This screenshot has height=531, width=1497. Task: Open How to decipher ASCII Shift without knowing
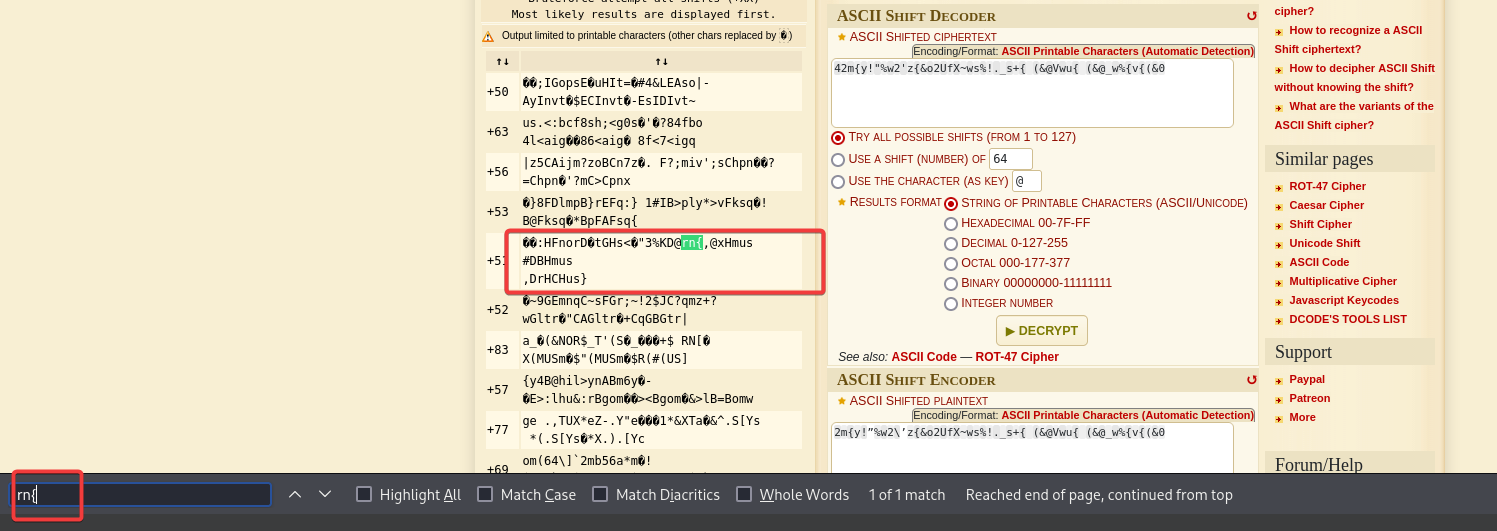point(1354,78)
